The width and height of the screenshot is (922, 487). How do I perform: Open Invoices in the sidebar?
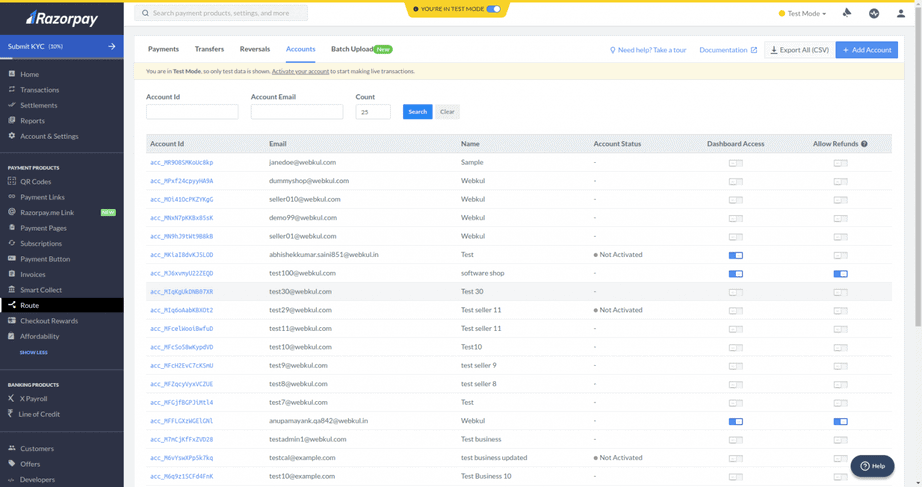pyautogui.click(x=33, y=274)
